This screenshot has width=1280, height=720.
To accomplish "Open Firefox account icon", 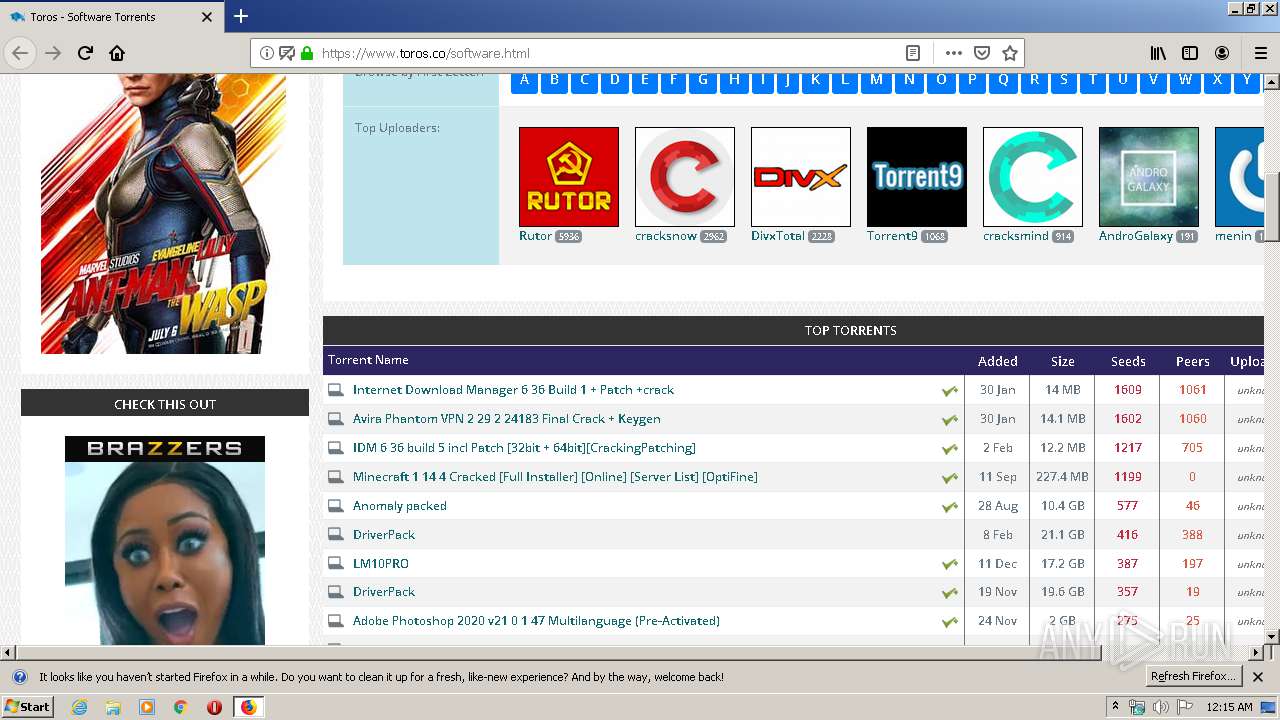I will point(1222,53).
